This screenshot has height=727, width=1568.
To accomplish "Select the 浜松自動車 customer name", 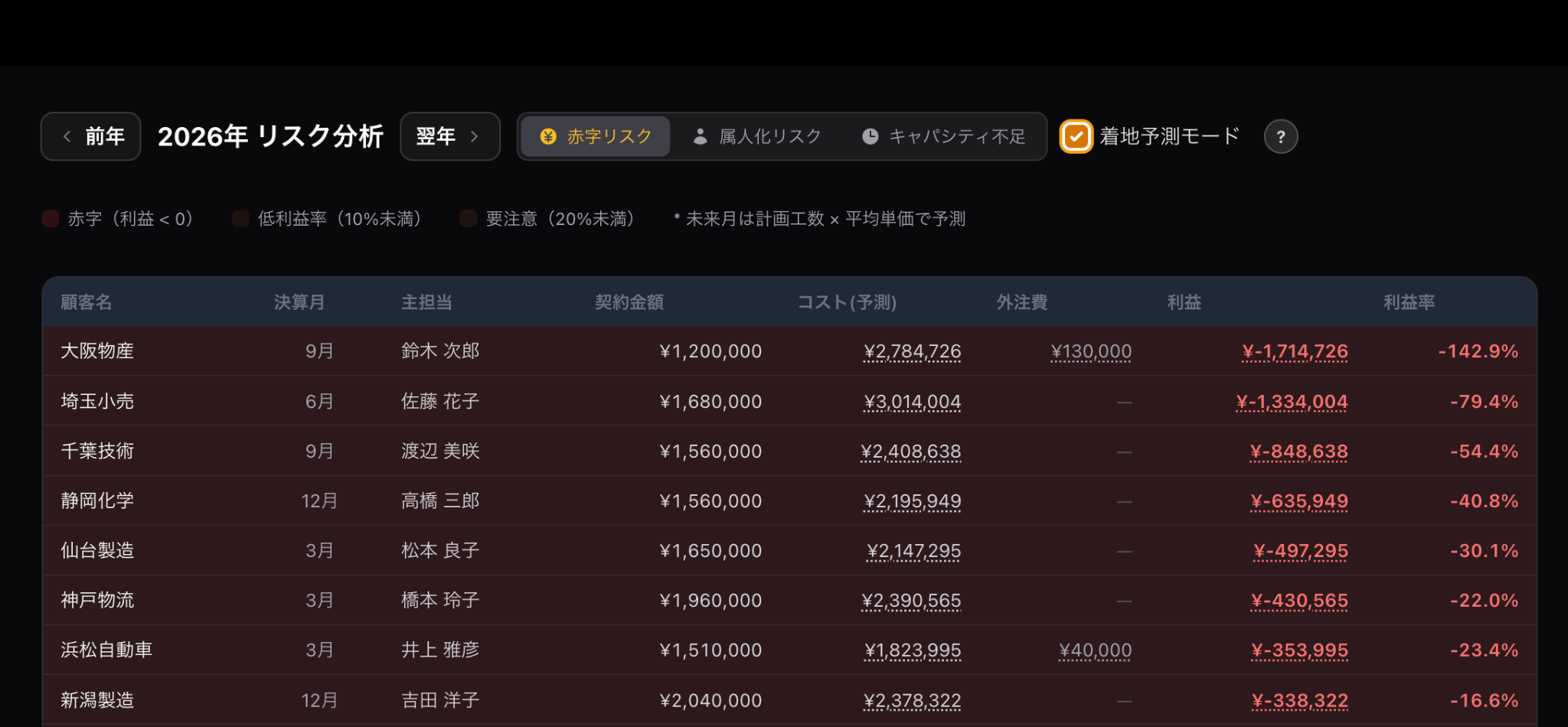I will pos(106,650).
